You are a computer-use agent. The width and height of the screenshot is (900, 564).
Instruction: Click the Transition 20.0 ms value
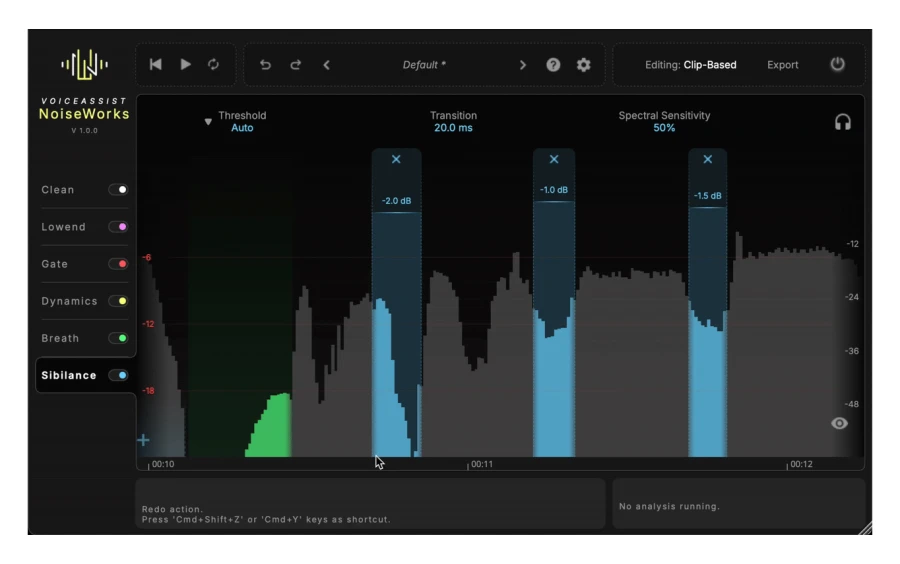point(453,128)
